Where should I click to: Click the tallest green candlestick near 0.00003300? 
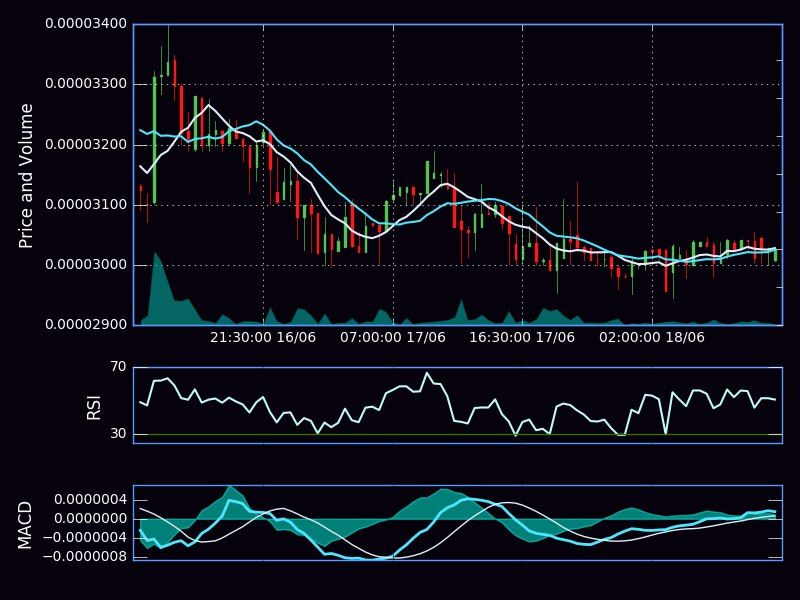coord(155,139)
